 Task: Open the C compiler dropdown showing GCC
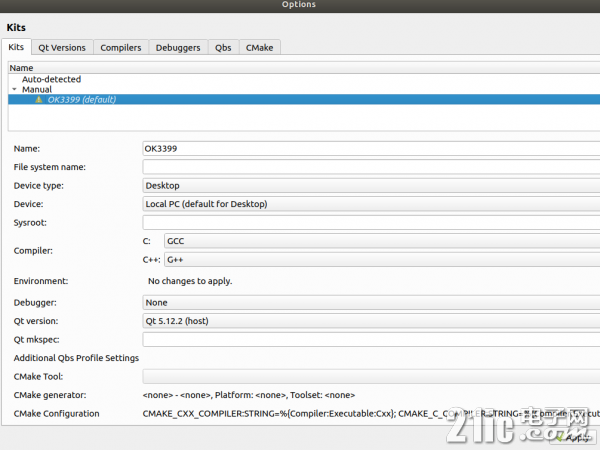click(382, 241)
